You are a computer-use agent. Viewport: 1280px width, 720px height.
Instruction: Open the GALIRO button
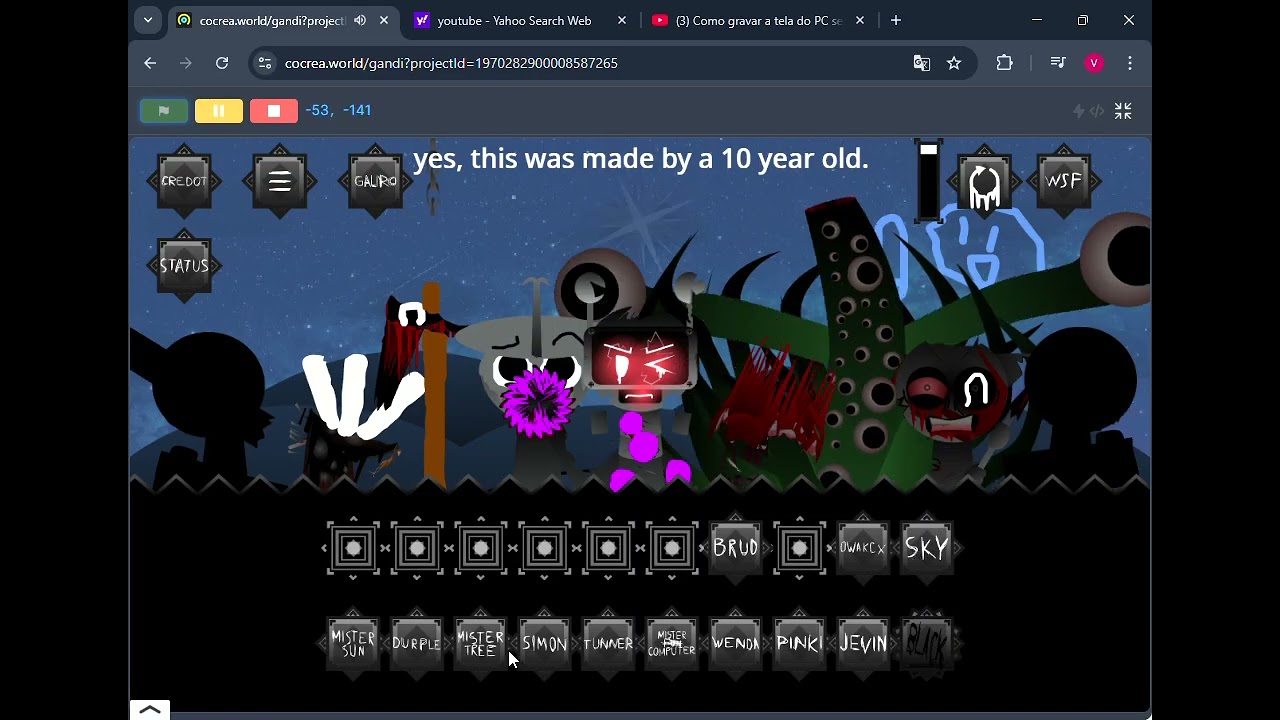tap(375, 181)
